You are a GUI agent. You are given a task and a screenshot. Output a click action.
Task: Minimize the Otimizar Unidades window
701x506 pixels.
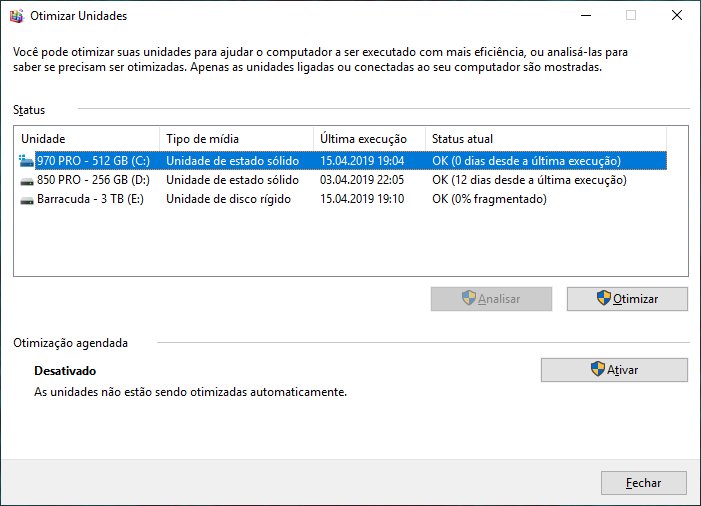click(x=586, y=16)
